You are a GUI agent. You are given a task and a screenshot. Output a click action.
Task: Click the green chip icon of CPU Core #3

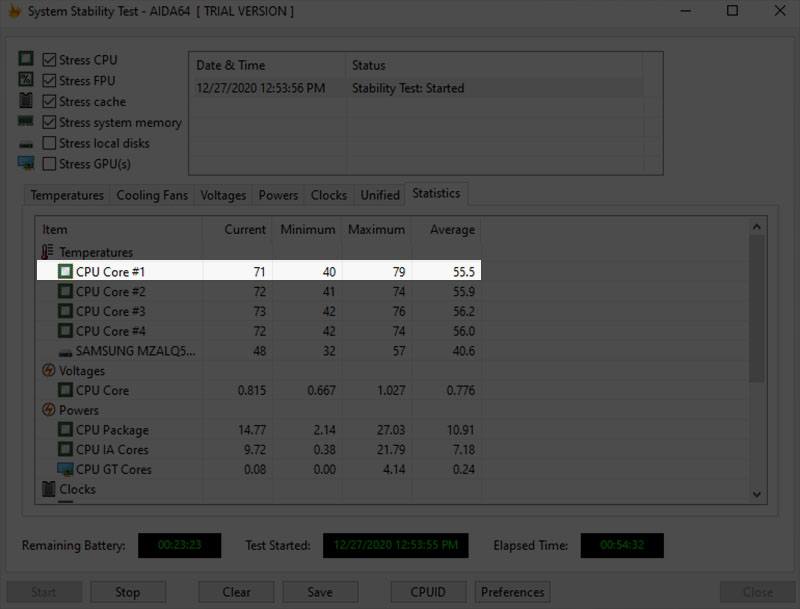point(65,311)
